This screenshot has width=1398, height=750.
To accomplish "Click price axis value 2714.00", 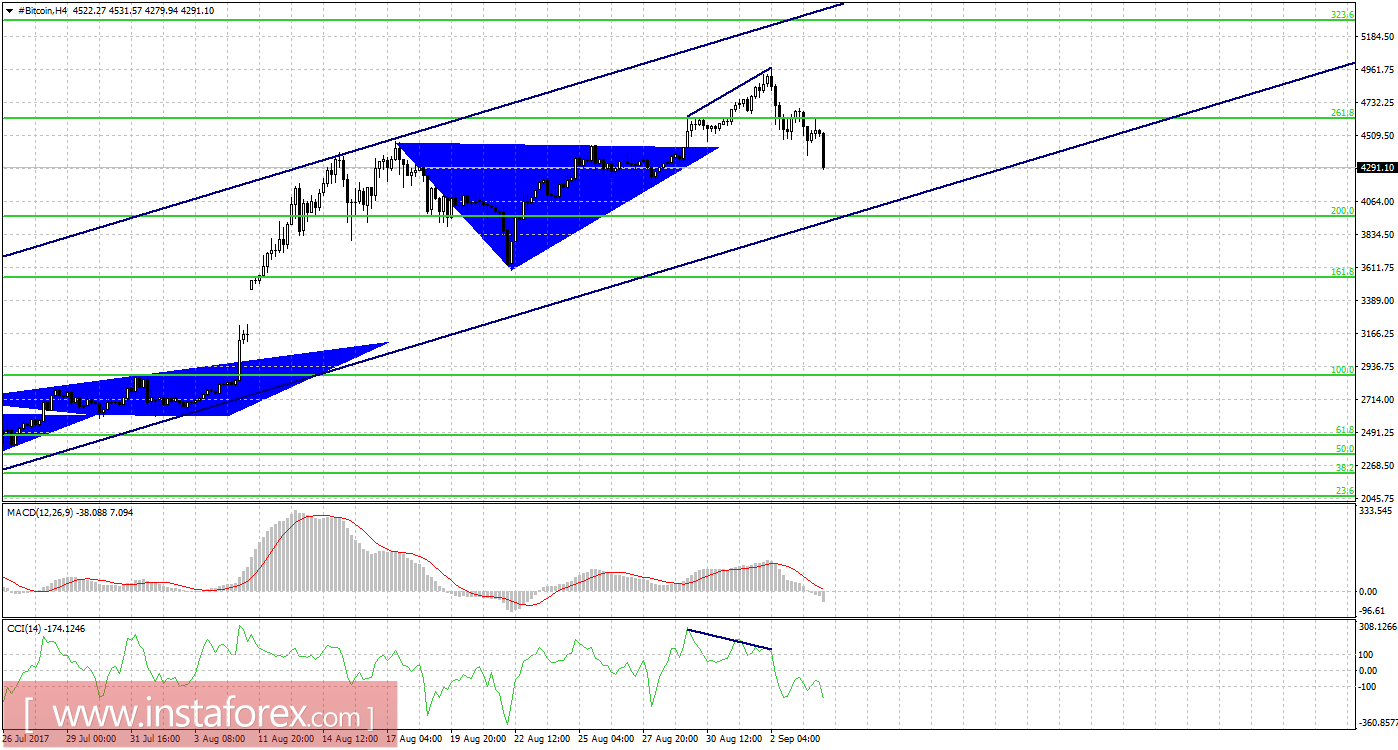I will (x=1377, y=400).
